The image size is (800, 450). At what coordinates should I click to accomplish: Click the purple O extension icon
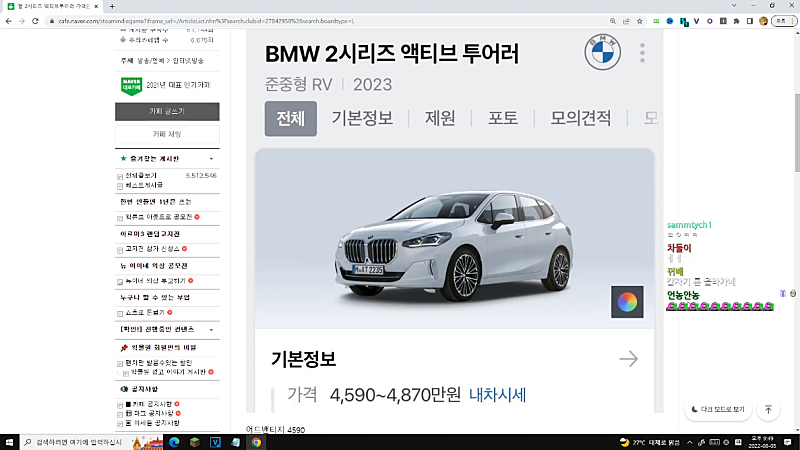point(710,21)
